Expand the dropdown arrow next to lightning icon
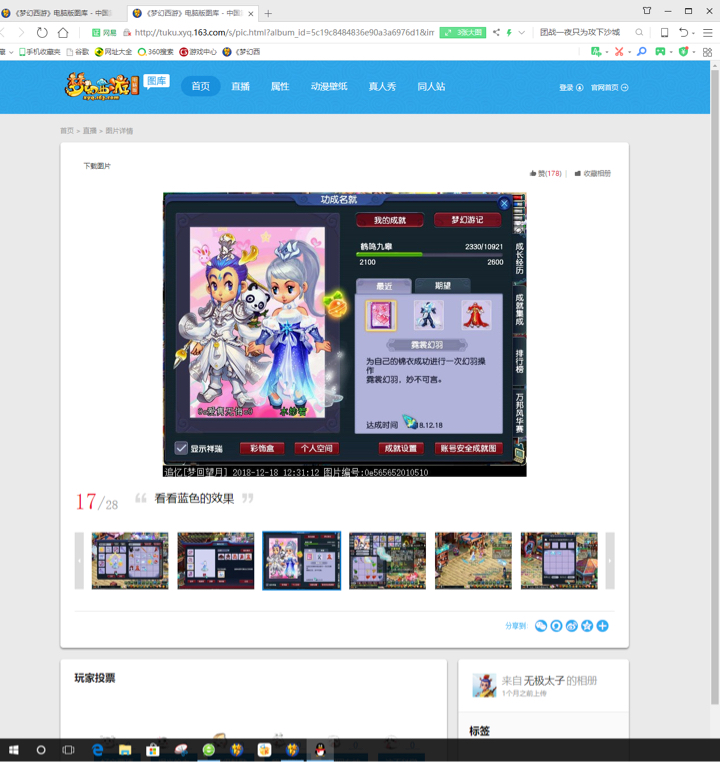 point(522,33)
